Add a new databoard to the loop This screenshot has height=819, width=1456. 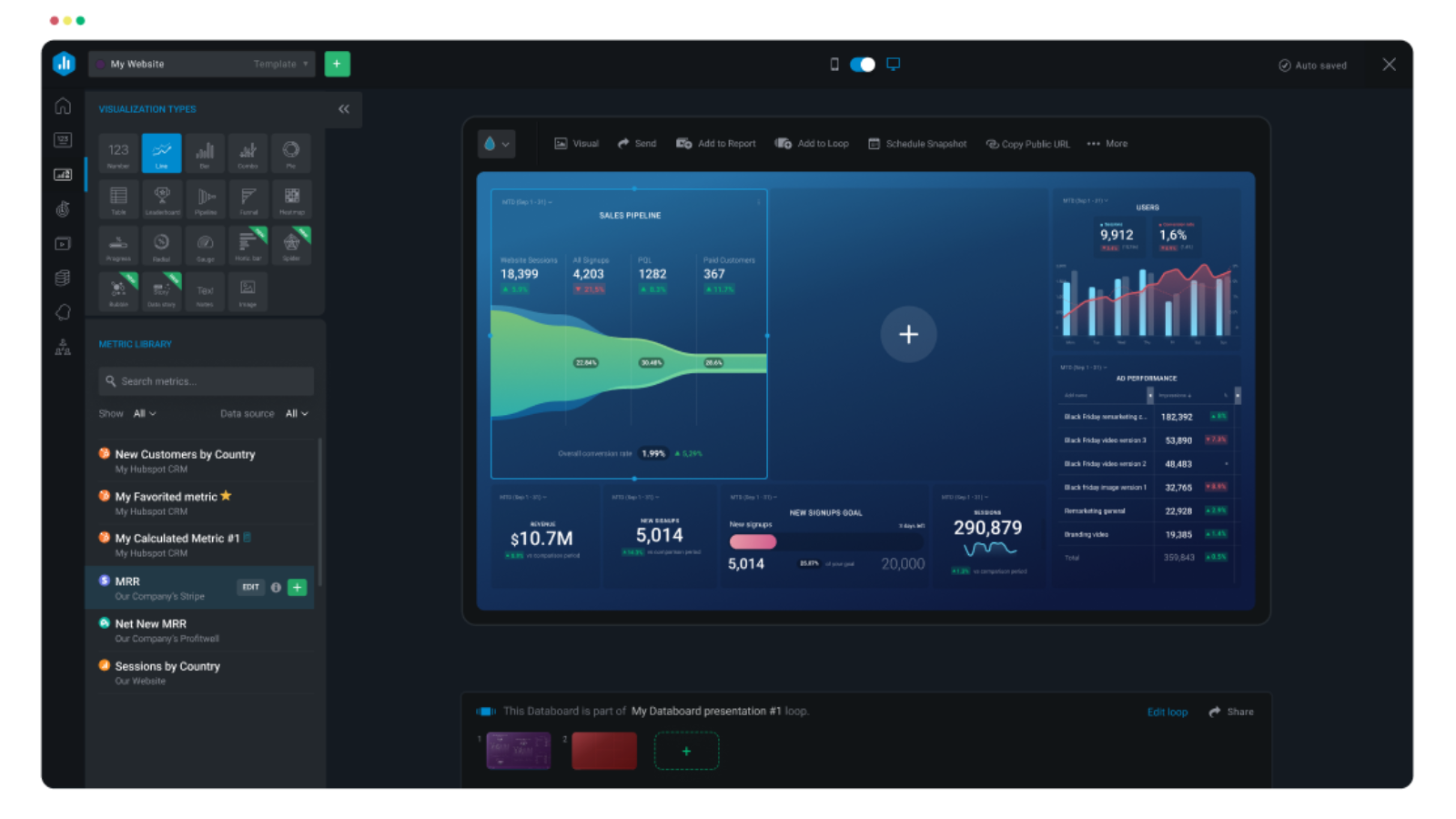(x=687, y=752)
